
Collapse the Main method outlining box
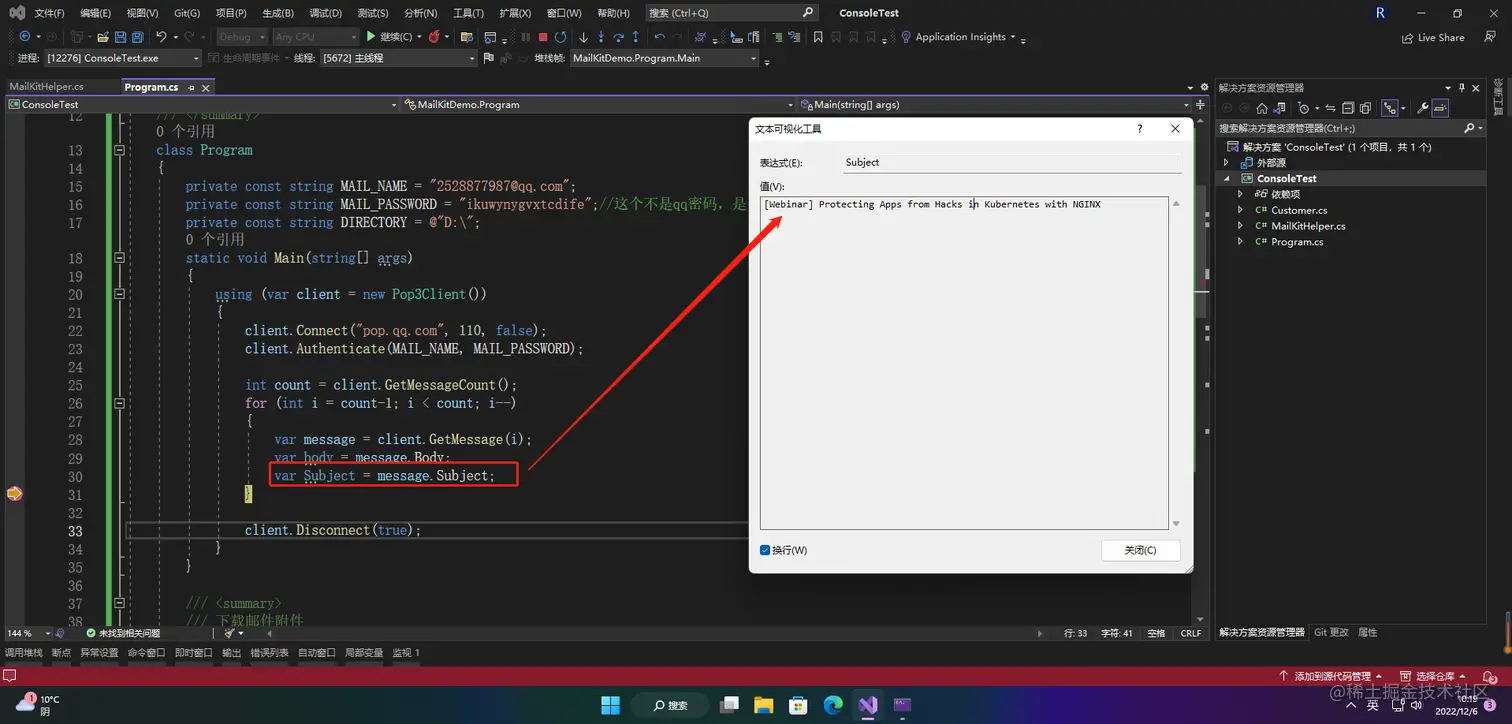click(x=120, y=258)
